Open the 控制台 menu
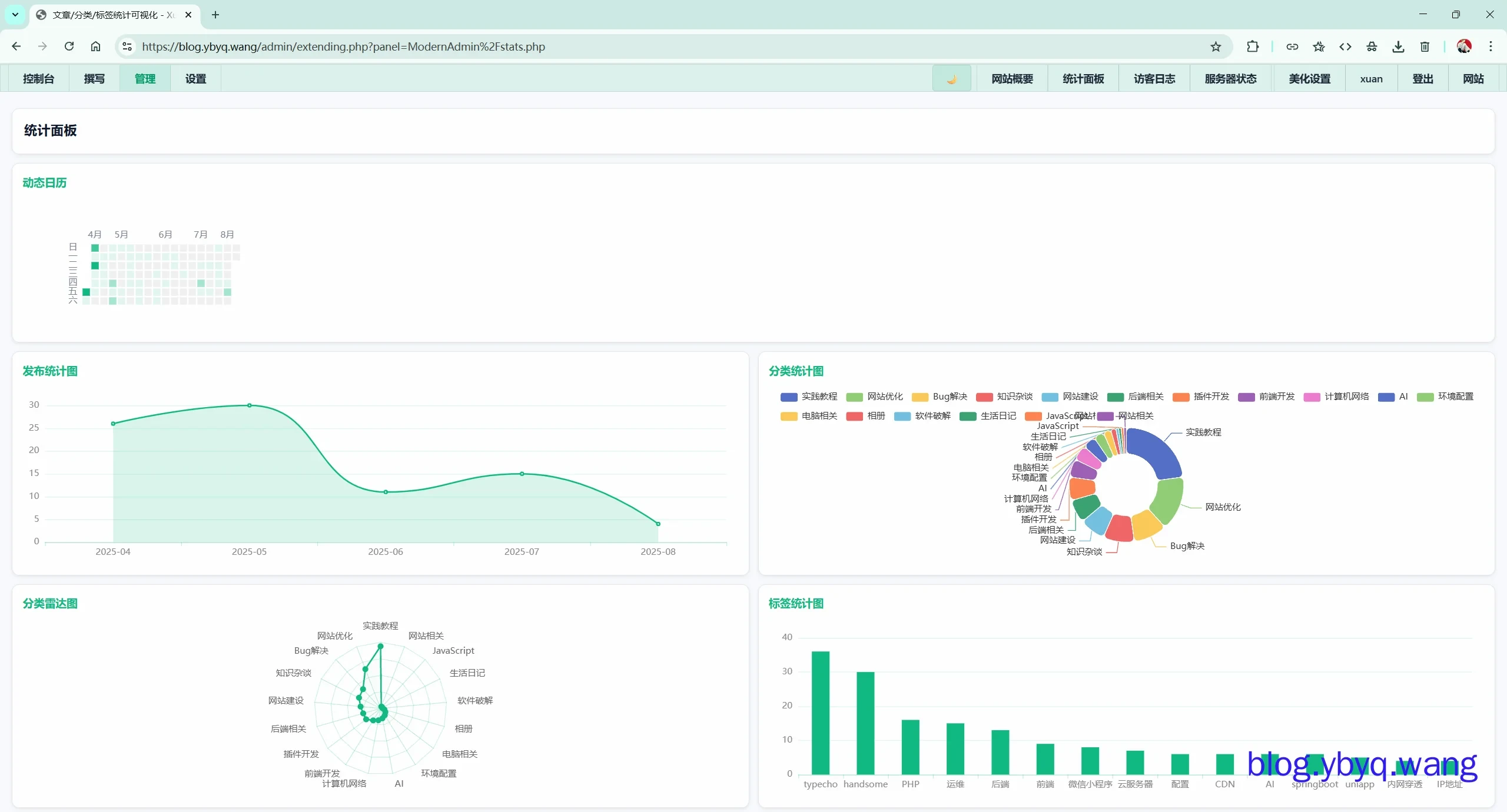The height and width of the screenshot is (812, 1507). click(x=39, y=79)
